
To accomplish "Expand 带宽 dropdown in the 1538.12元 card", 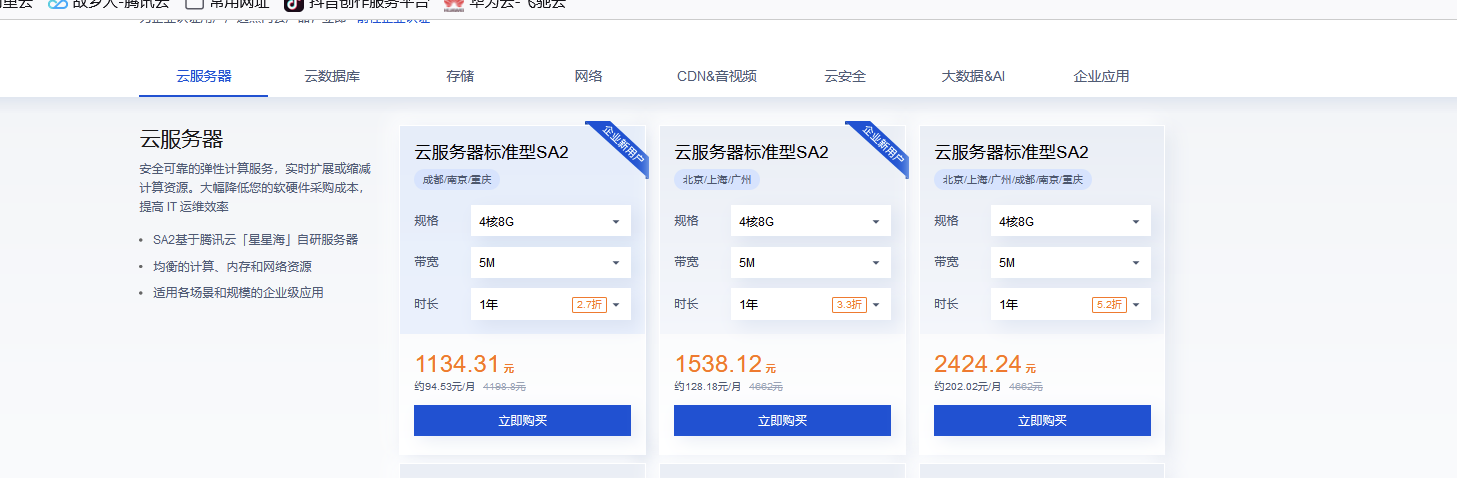I will [810, 263].
